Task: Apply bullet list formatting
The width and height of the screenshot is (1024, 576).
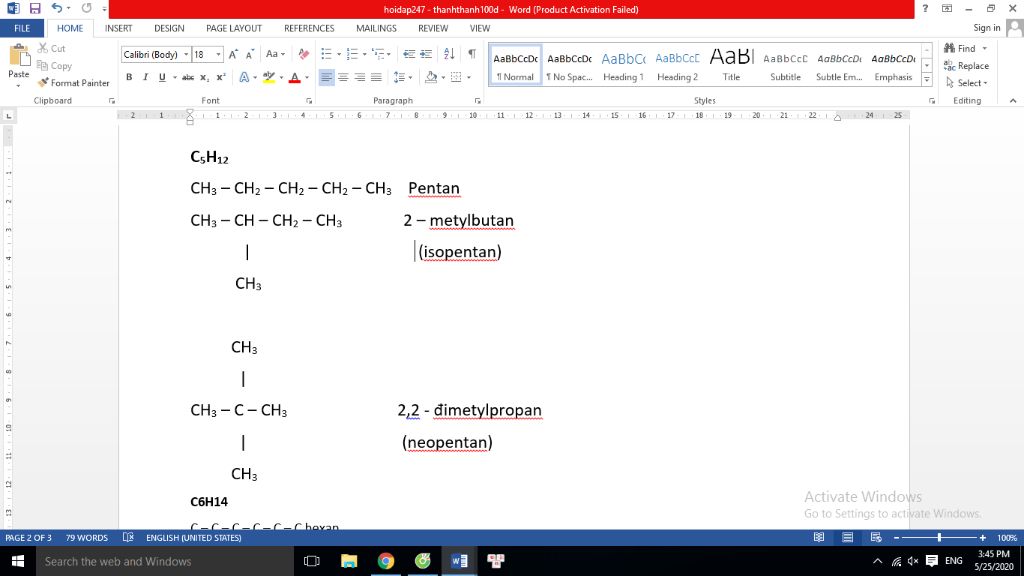Action: click(327, 54)
